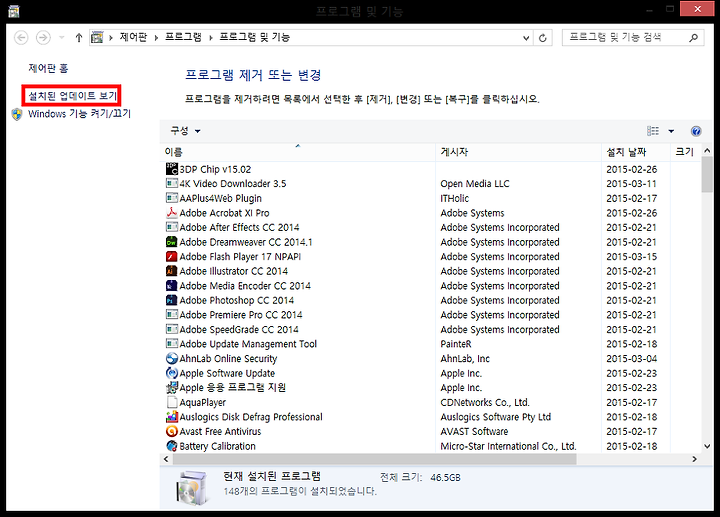Select the Micro-Star International Co., Ltd. cell

(508, 446)
